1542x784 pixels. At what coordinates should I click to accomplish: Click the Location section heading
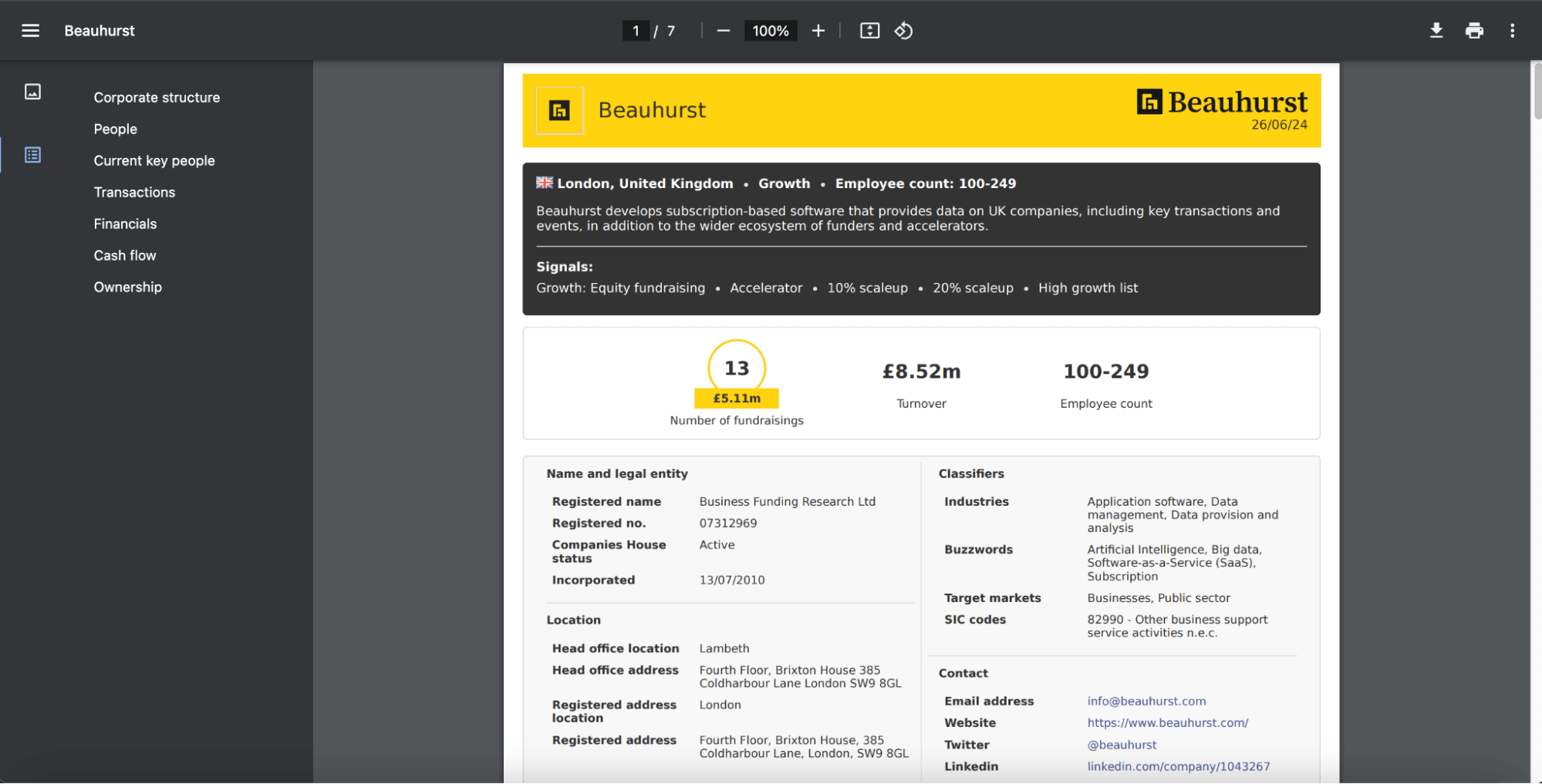[573, 620]
